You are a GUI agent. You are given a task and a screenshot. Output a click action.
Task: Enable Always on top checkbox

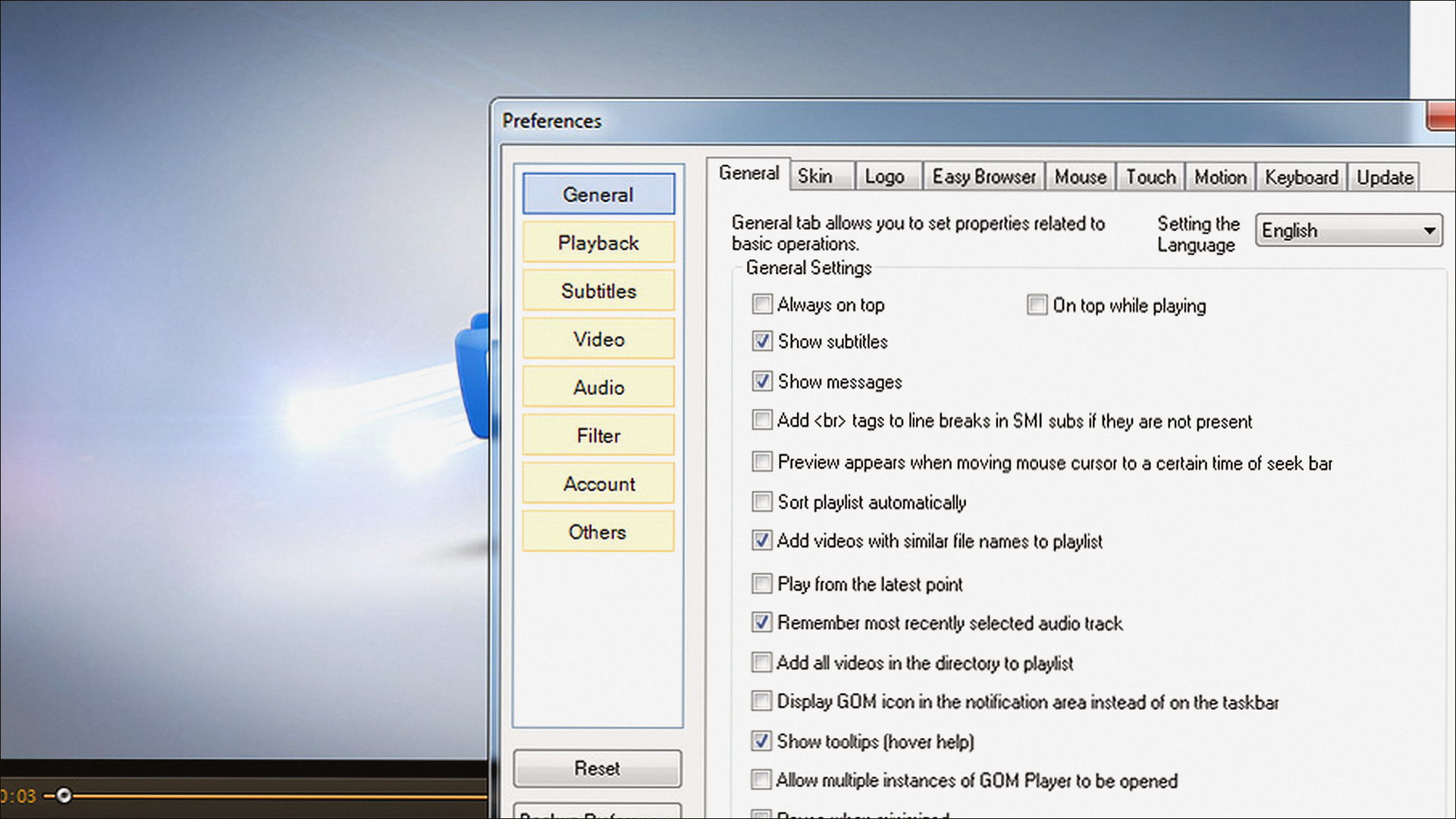[762, 304]
